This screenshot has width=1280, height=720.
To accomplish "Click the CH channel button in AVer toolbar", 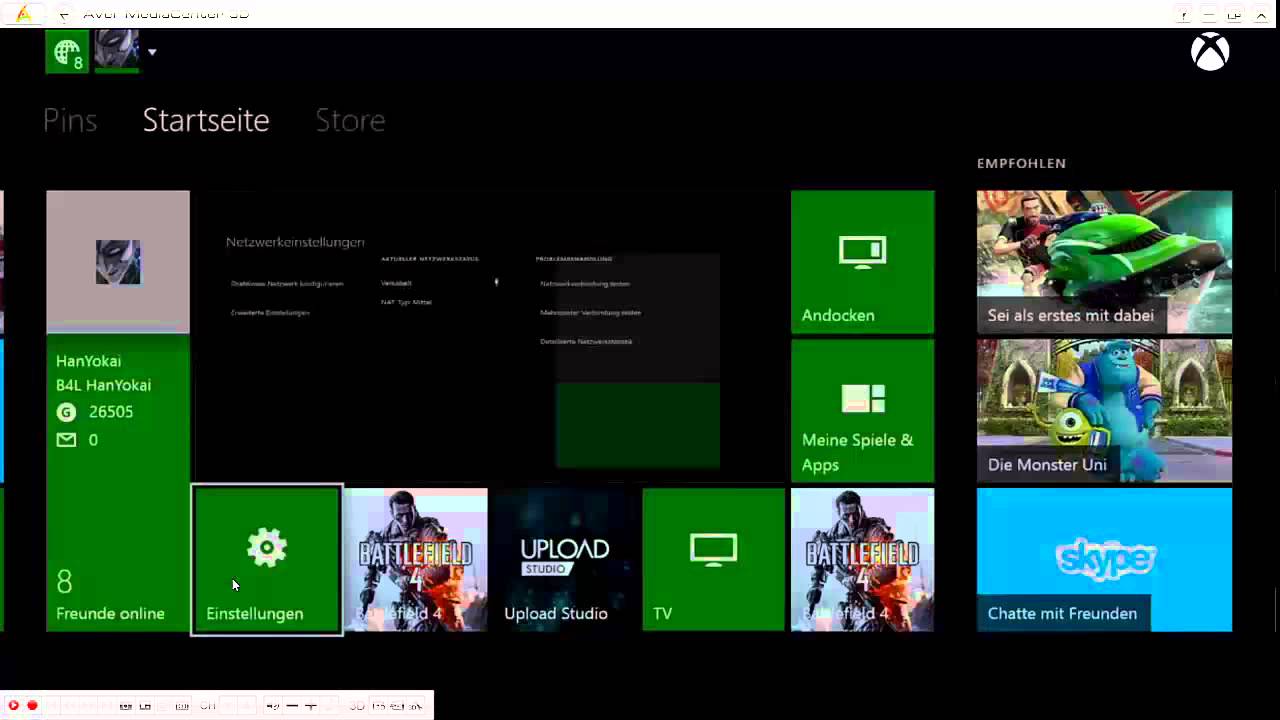I will [x=207, y=706].
